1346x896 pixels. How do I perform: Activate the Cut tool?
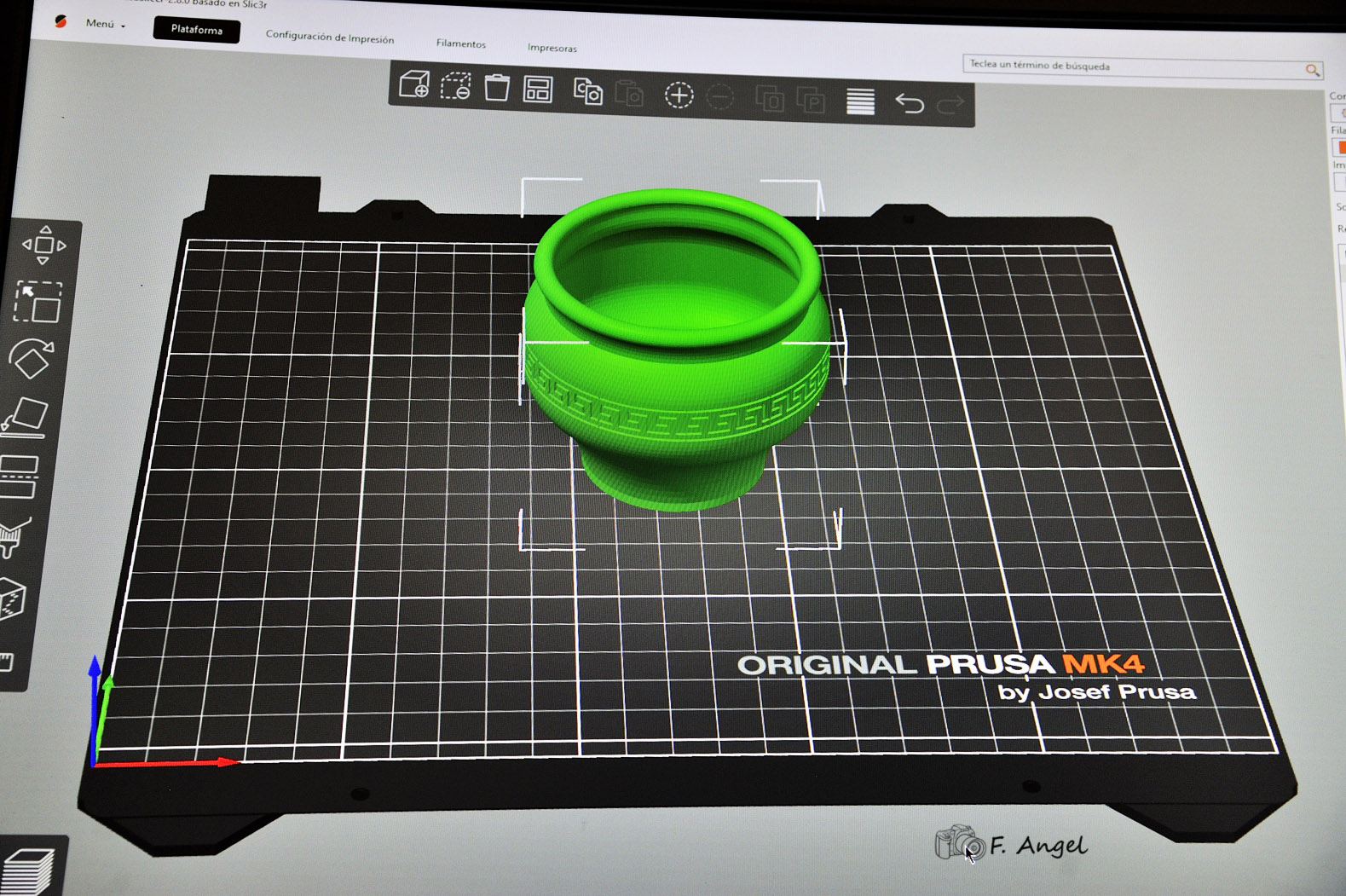click(x=19, y=477)
